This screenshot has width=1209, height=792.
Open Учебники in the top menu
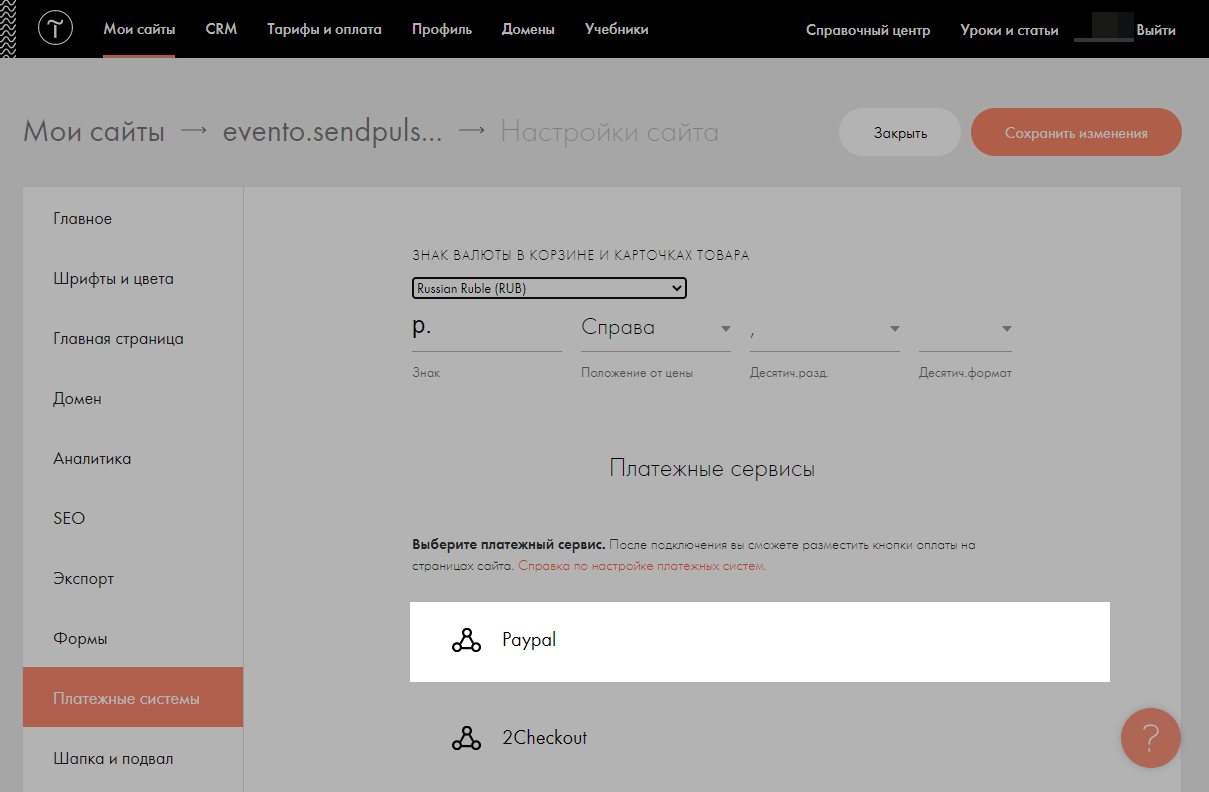tap(617, 29)
